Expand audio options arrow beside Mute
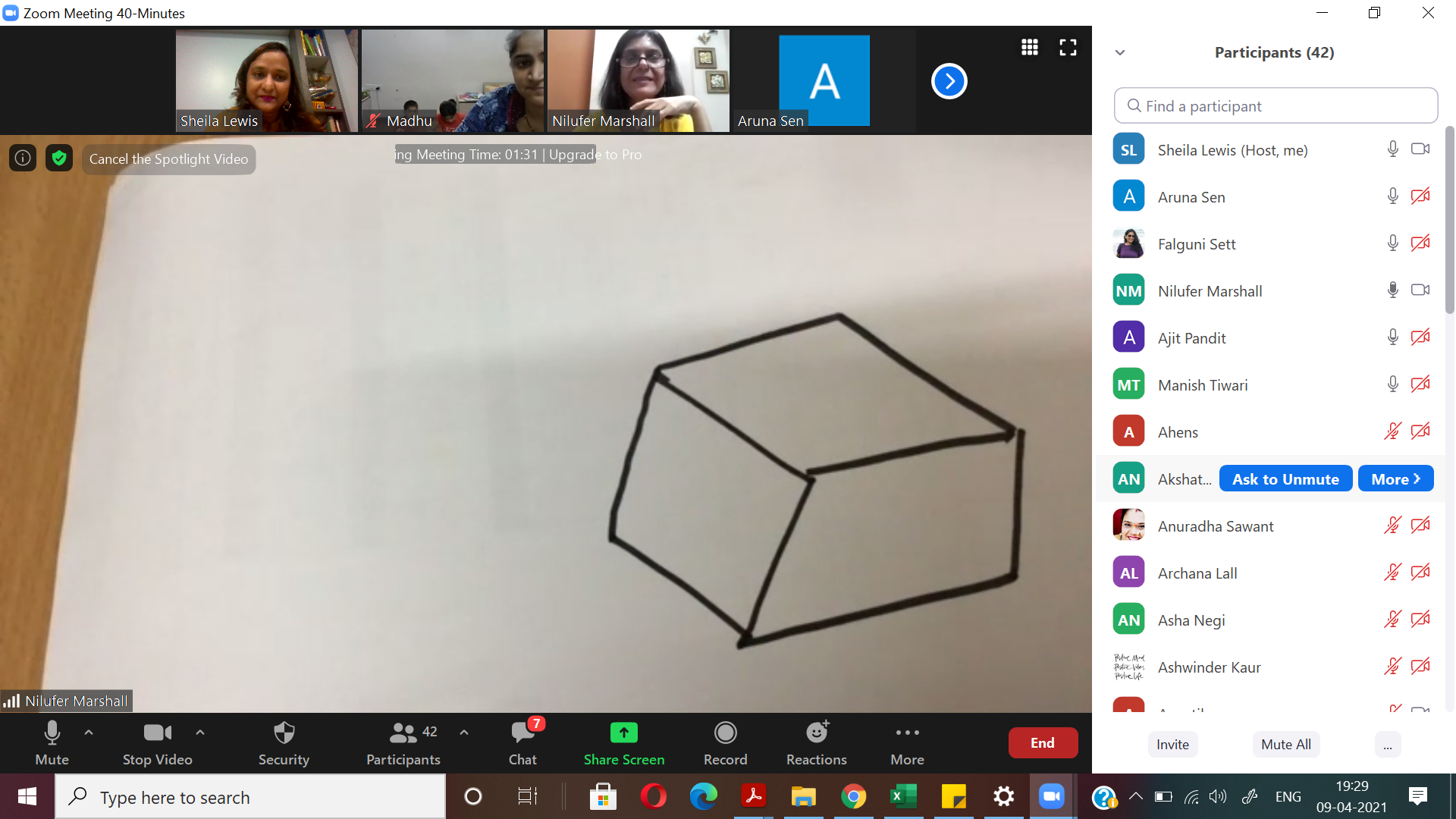Image resolution: width=1456 pixels, height=819 pixels. pos(89,733)
